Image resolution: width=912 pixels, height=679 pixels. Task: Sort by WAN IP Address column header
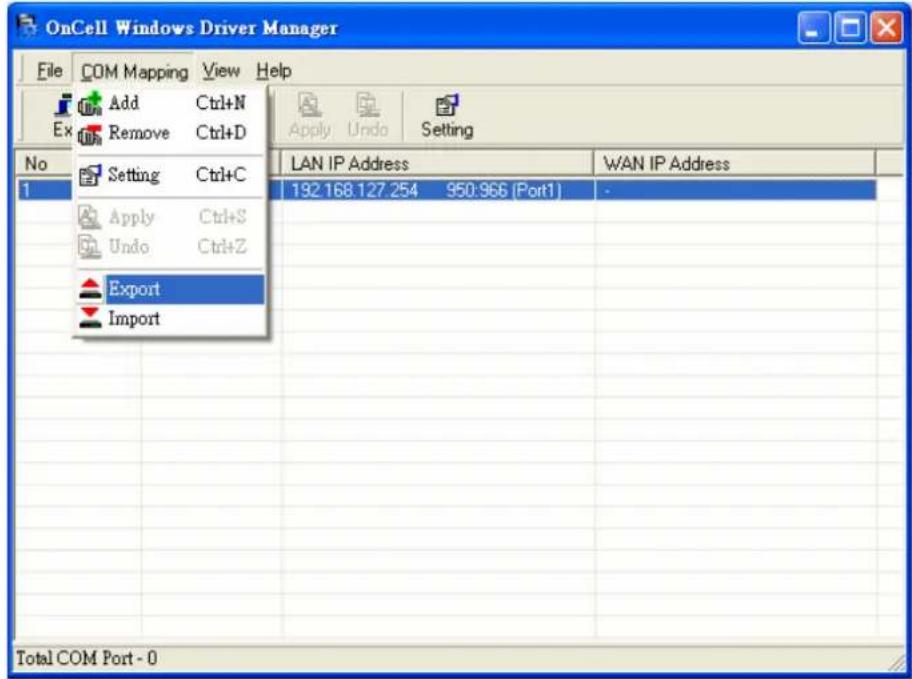(x=735, y=163)
